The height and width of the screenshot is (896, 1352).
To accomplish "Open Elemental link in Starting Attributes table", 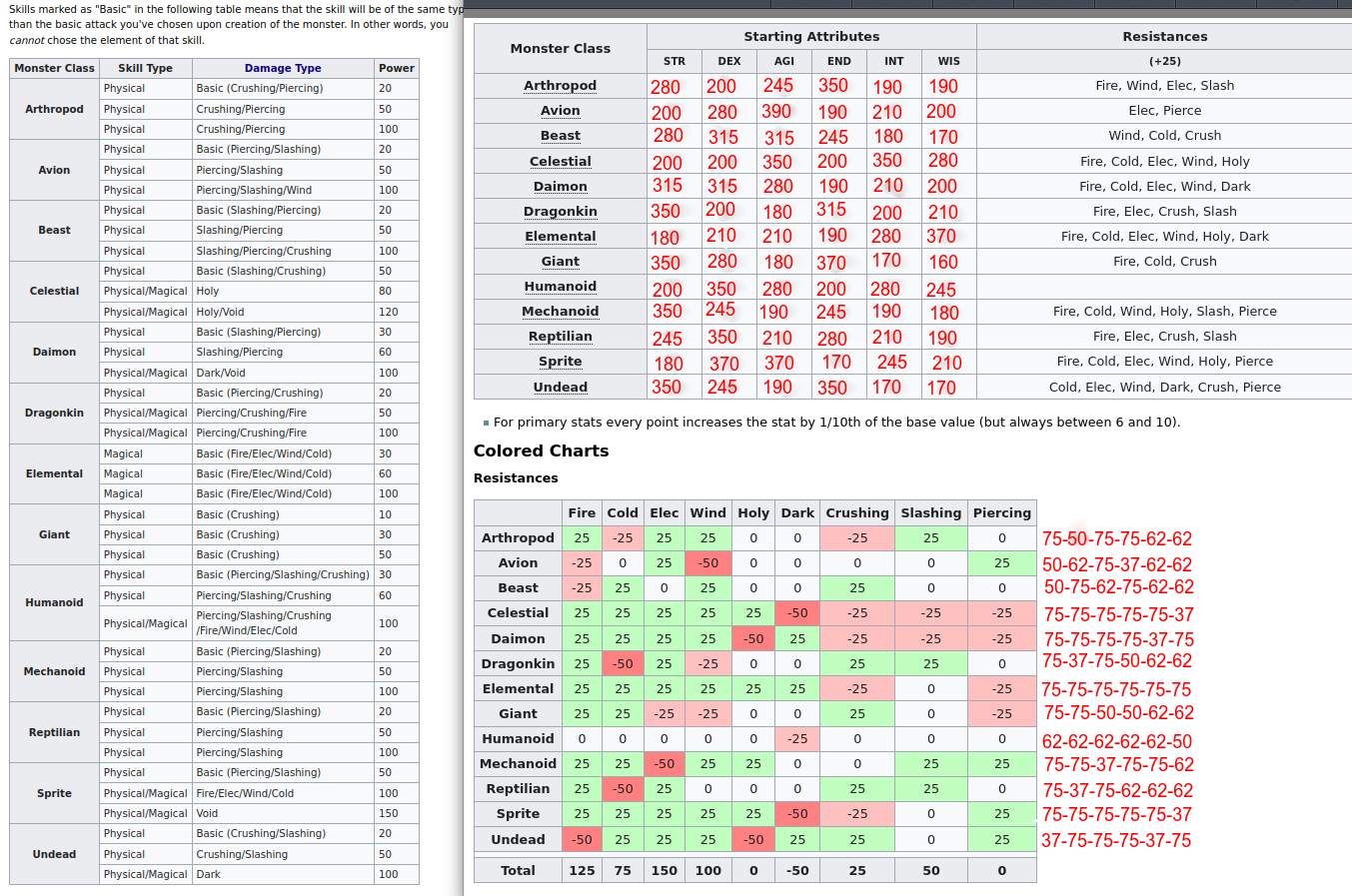I will point(560,236).
